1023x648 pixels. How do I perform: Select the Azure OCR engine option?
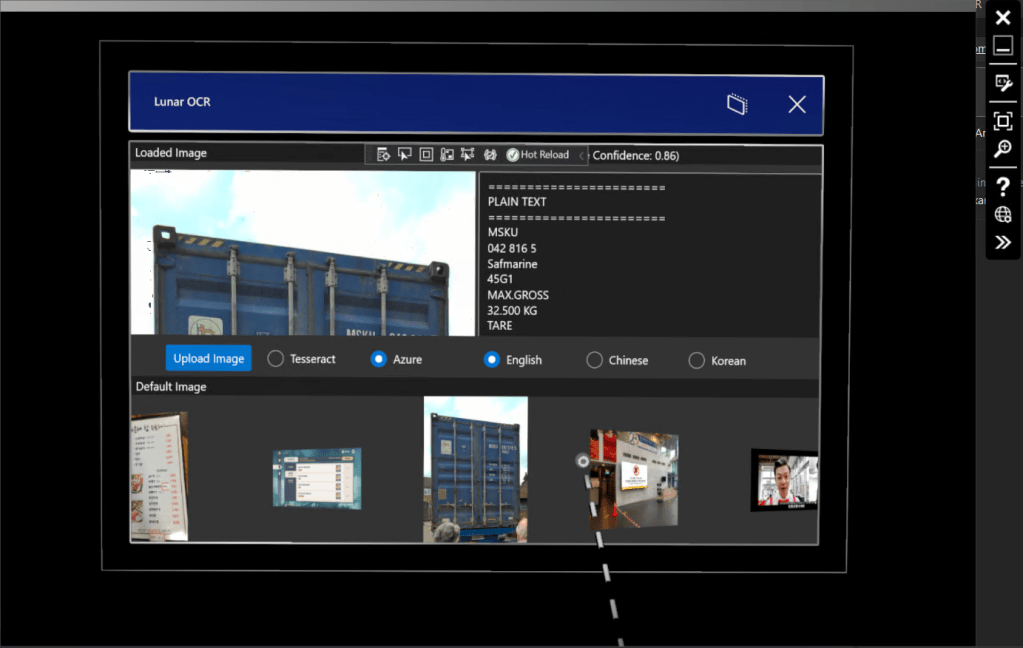(x=379, y=359)
